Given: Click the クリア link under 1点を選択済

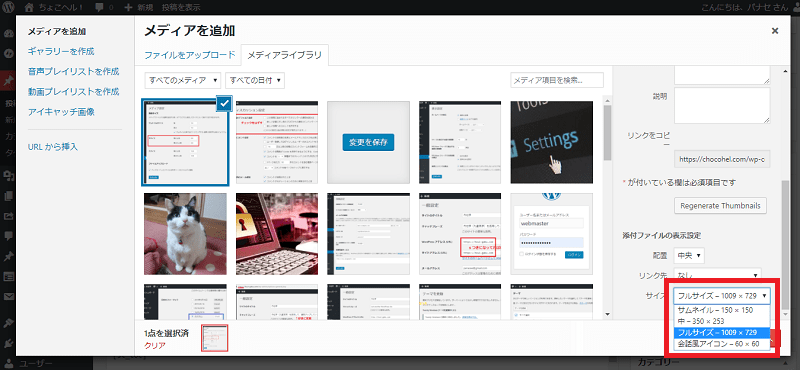Looking at the screenshot, I should (155, 346).
